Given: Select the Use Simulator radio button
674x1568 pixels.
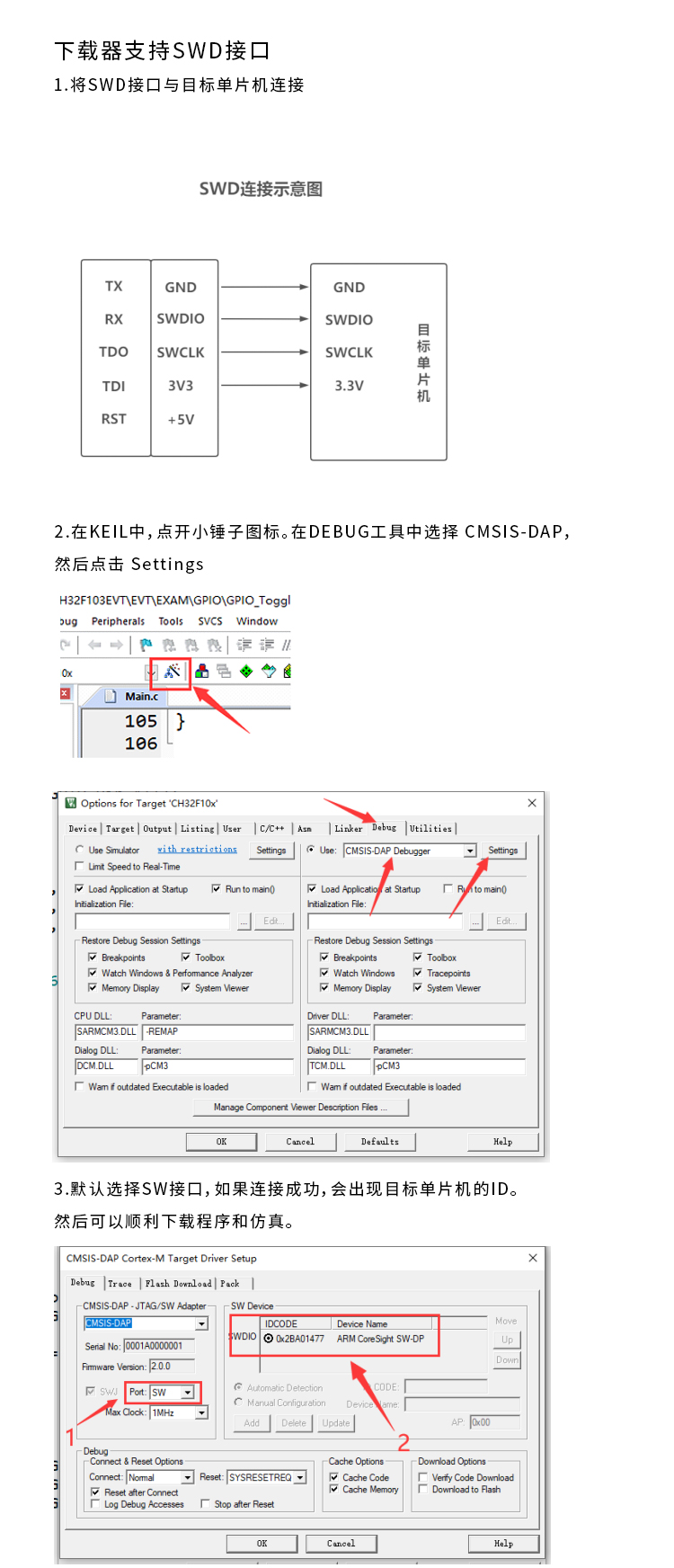Looking at the screenshot, I should 80,850.
